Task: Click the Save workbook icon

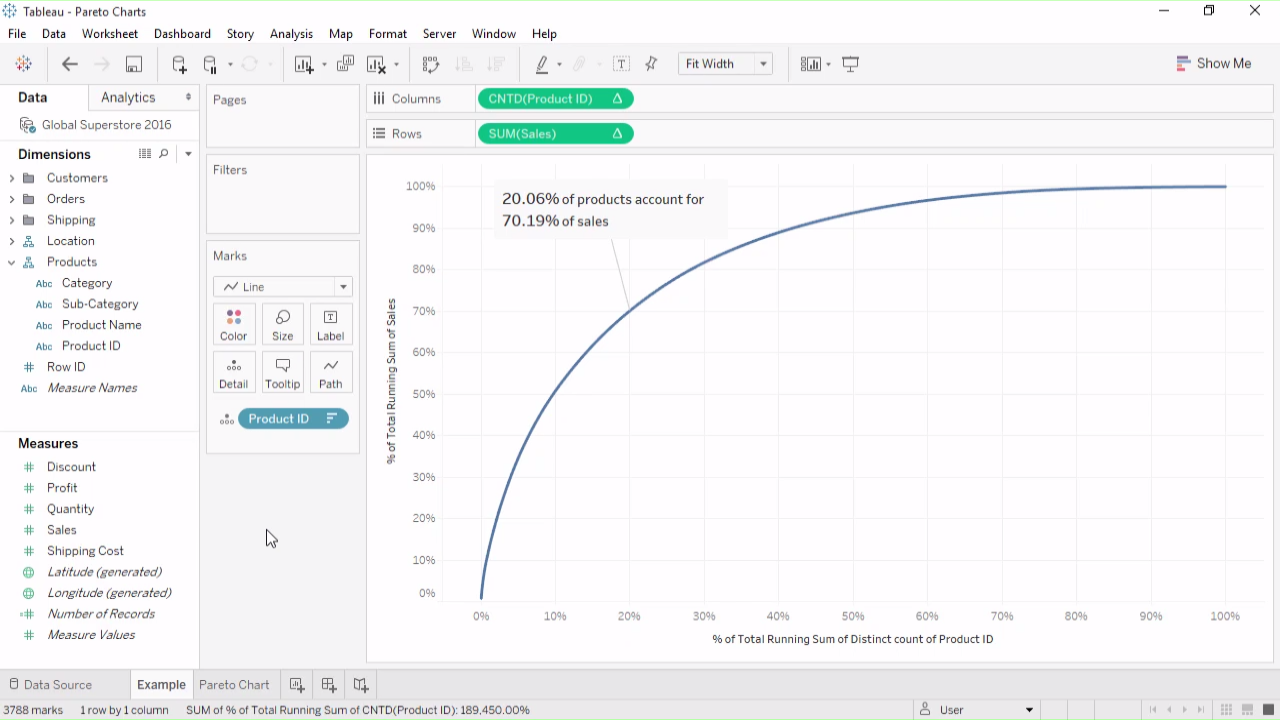Action: [x=133, y=64]
